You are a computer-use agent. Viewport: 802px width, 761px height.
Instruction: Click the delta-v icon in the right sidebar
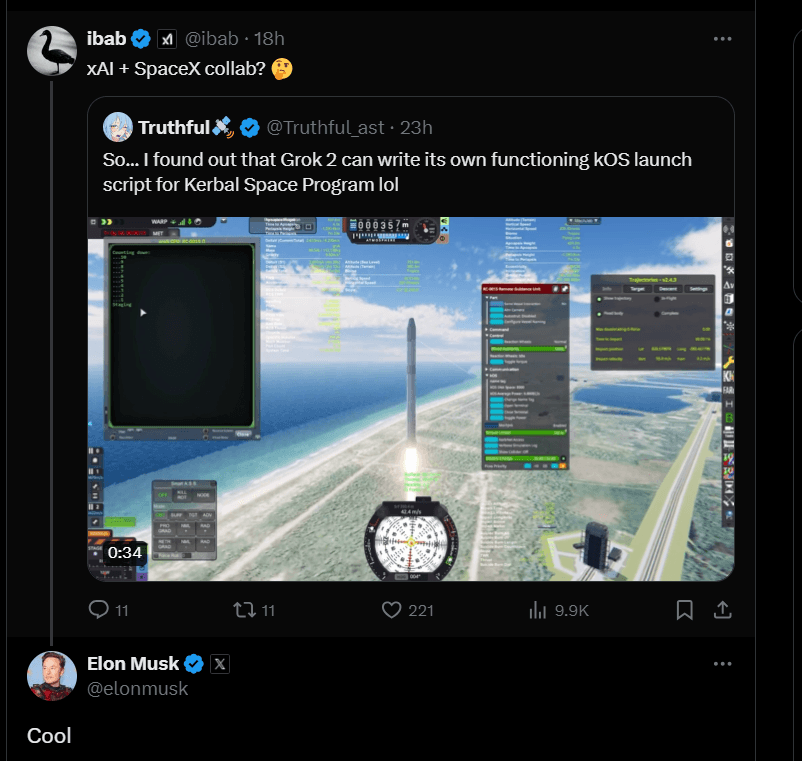coord(727,286)
